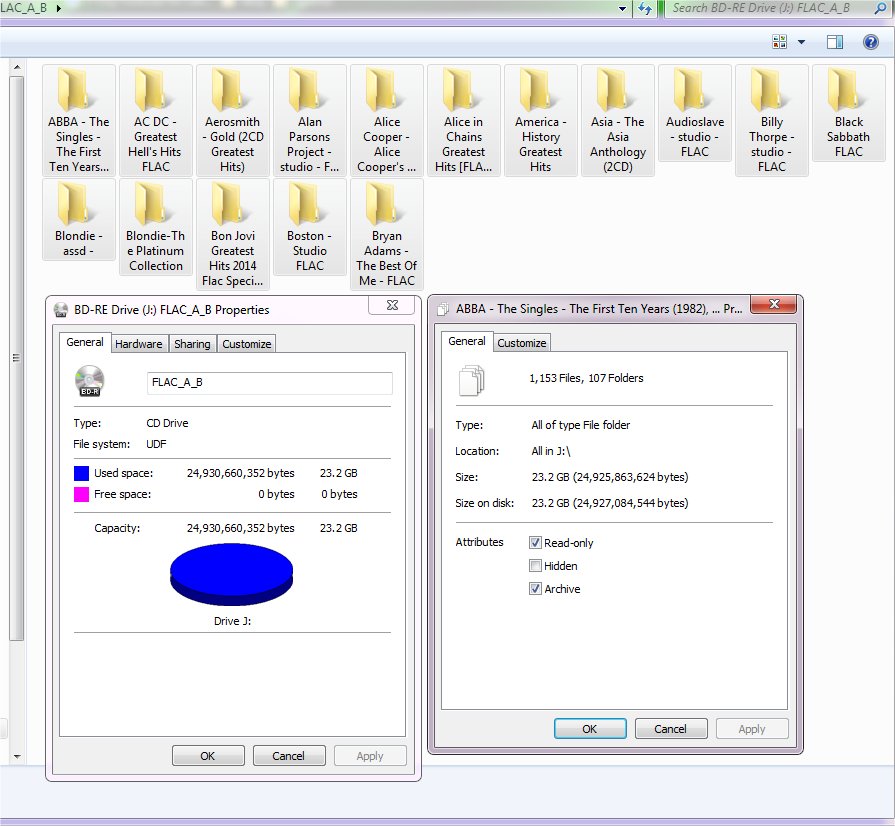The height and width of the screenshot is (826, 895).
Task: Click the blue Used space color swatch
Action: click(81, 473)
